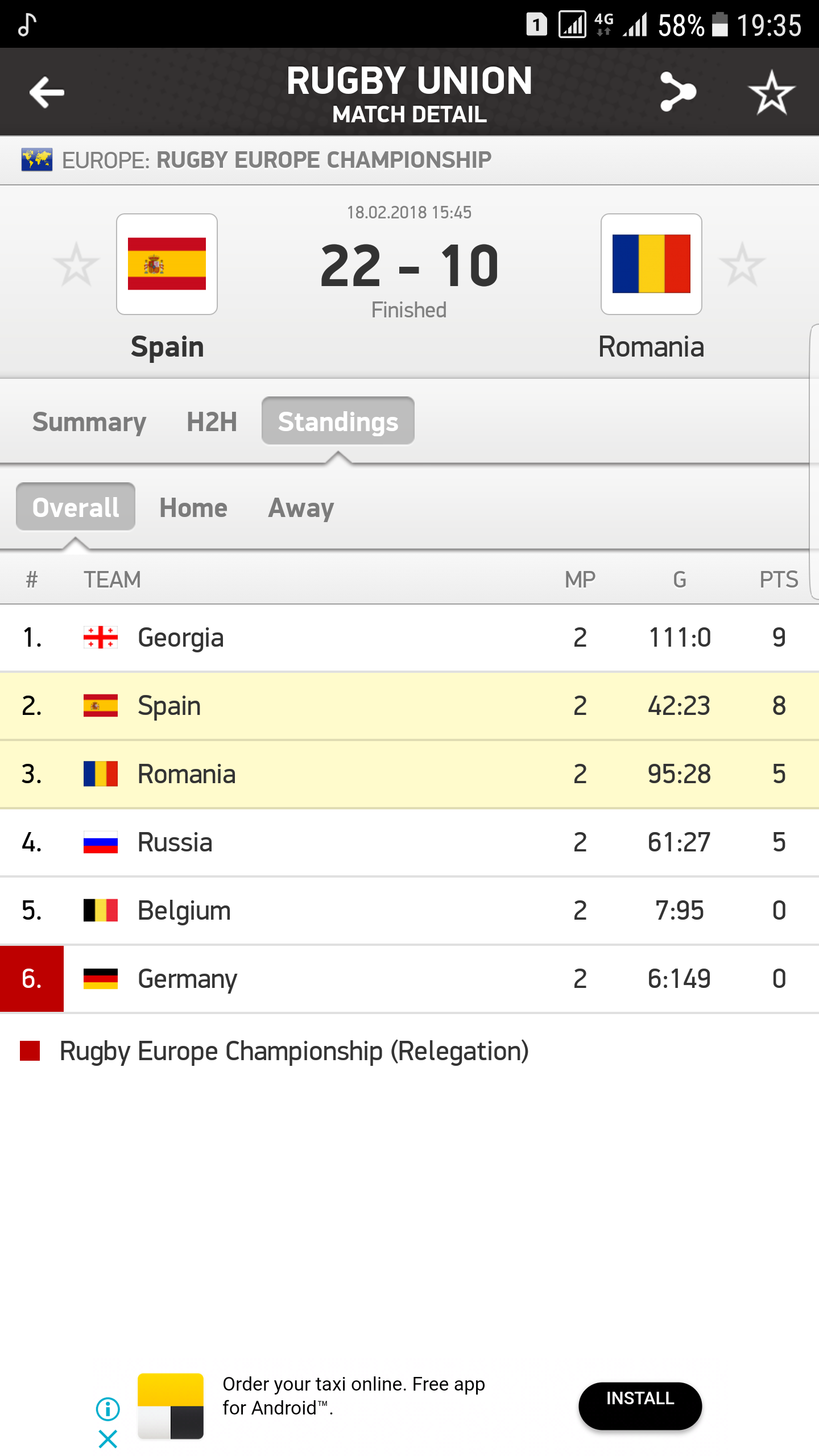Switch to the H2H tab

212,422
